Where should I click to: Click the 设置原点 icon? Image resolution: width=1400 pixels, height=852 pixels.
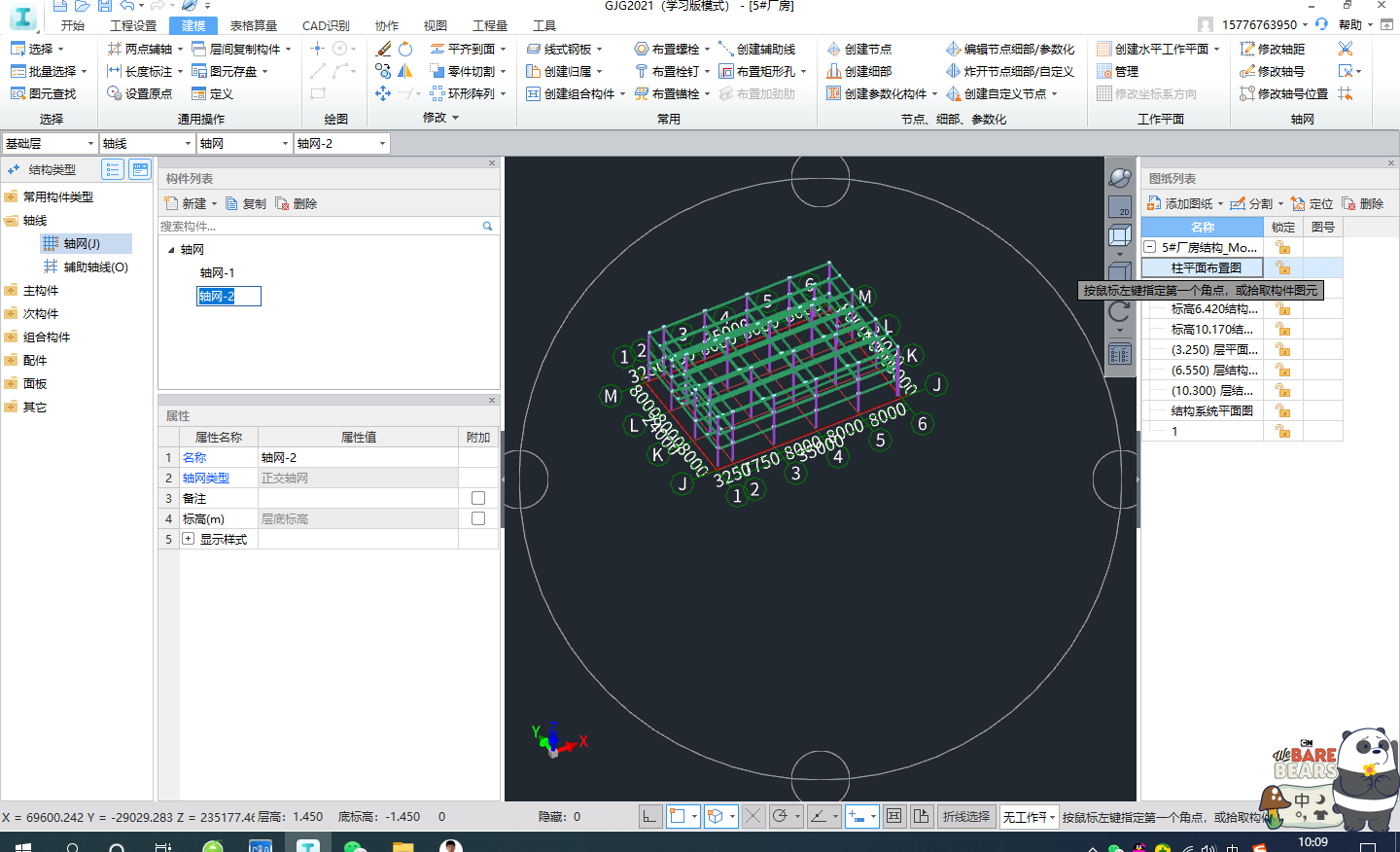(x=115, y=93)
